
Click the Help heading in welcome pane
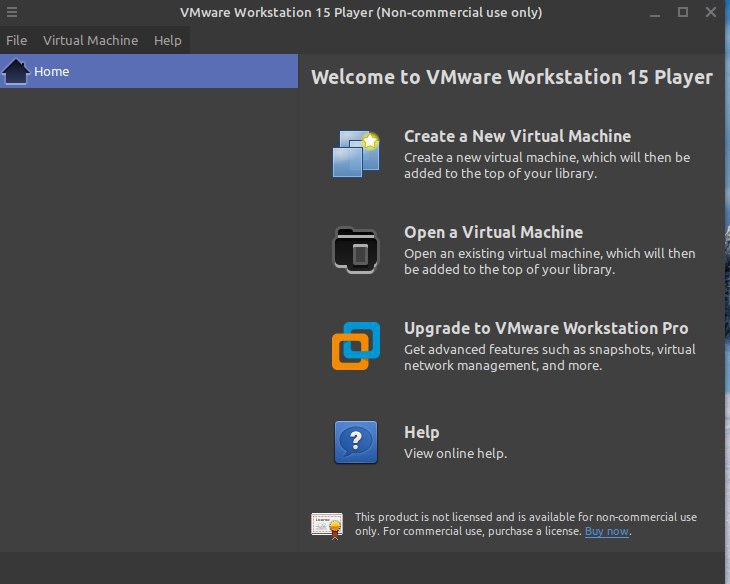(x=421, y=432)
